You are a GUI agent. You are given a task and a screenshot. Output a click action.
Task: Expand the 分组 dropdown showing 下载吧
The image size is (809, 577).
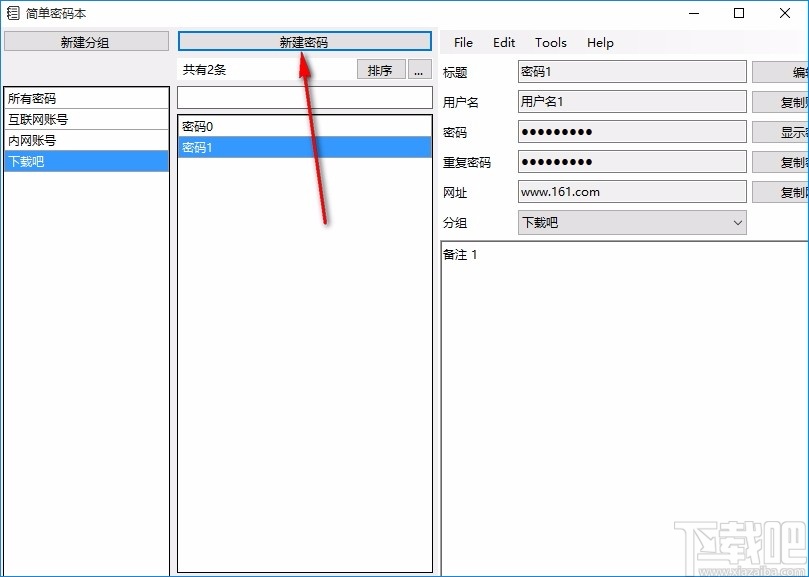632,222
